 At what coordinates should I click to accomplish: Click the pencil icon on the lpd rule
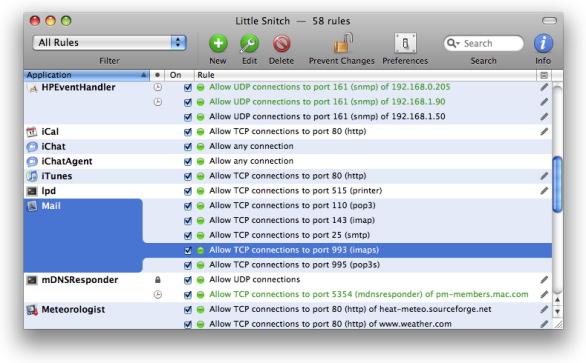click(544, 191)
